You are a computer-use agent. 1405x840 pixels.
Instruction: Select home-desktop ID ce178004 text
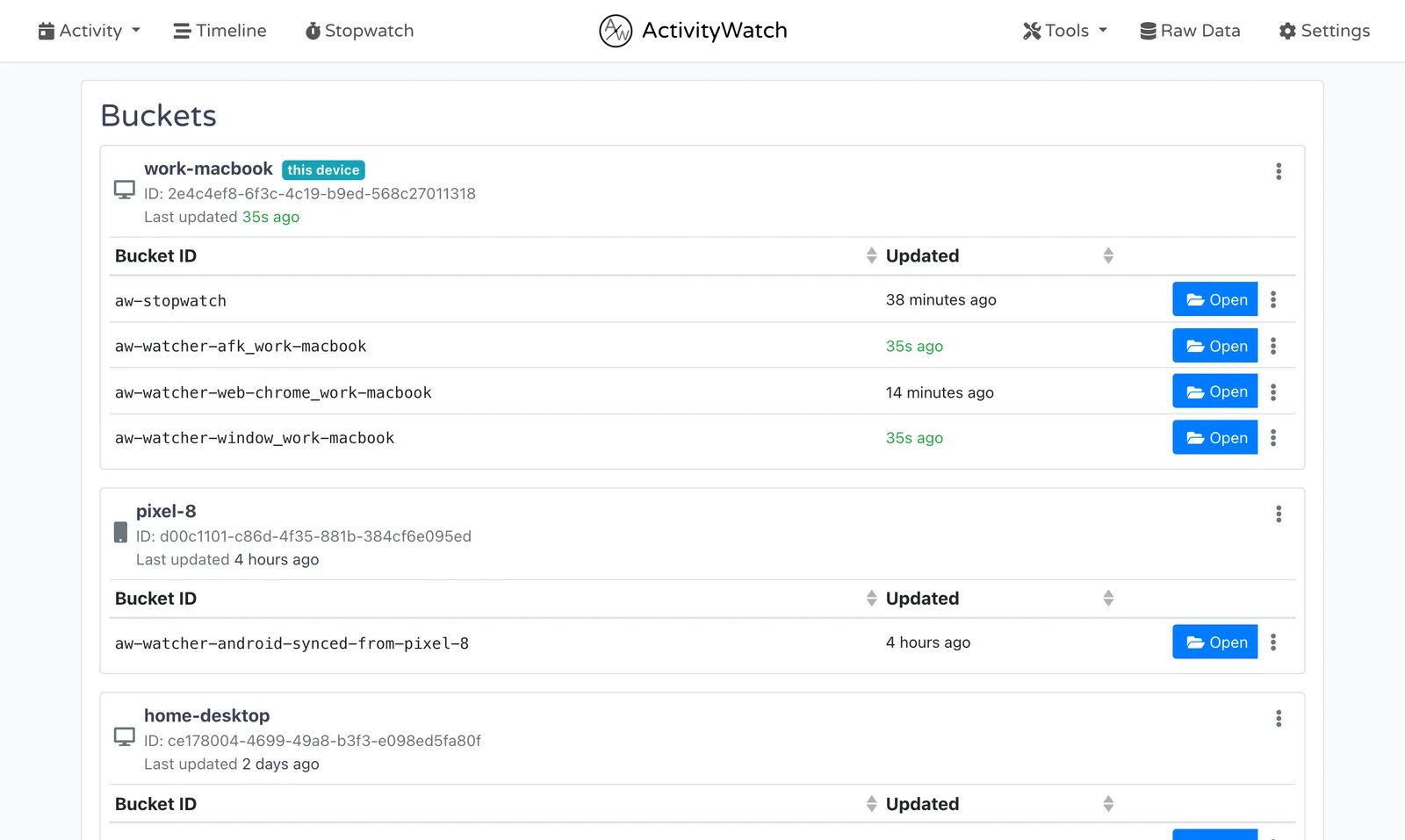(313, 740)
